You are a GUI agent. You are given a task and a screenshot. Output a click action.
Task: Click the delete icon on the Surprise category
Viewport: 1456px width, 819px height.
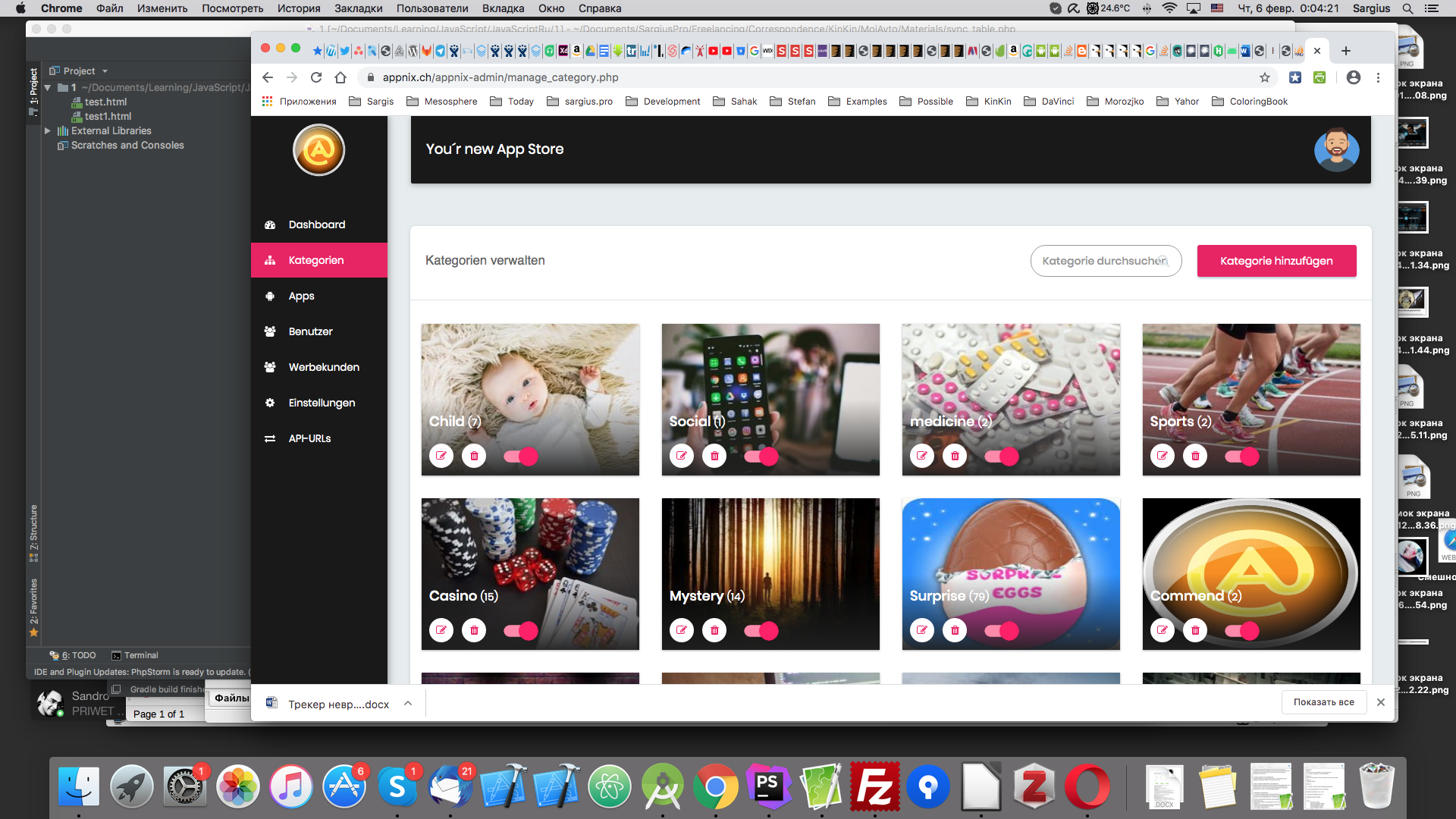[x=955, y=630]
